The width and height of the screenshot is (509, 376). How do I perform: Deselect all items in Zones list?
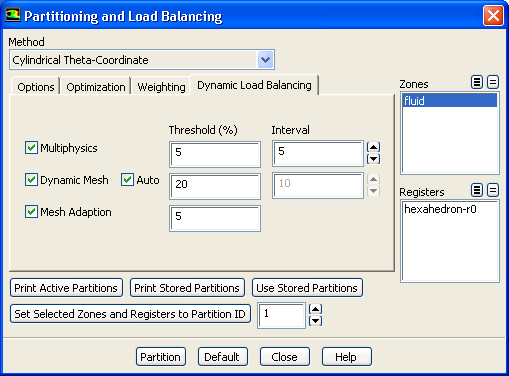493,82
